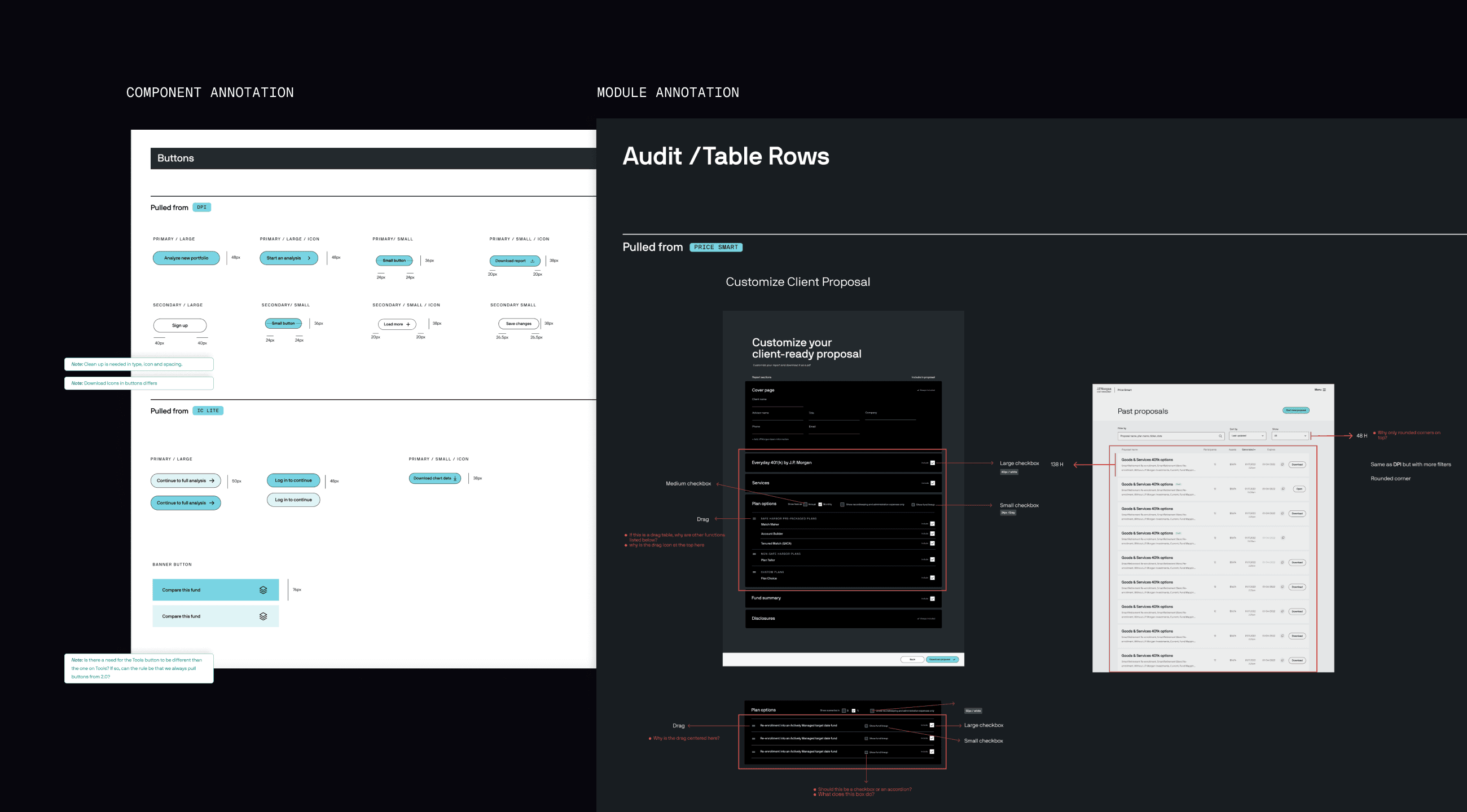Click the Advisor name field on Cover page
This screenshot has height=812, width=1467.
point(778,416)
